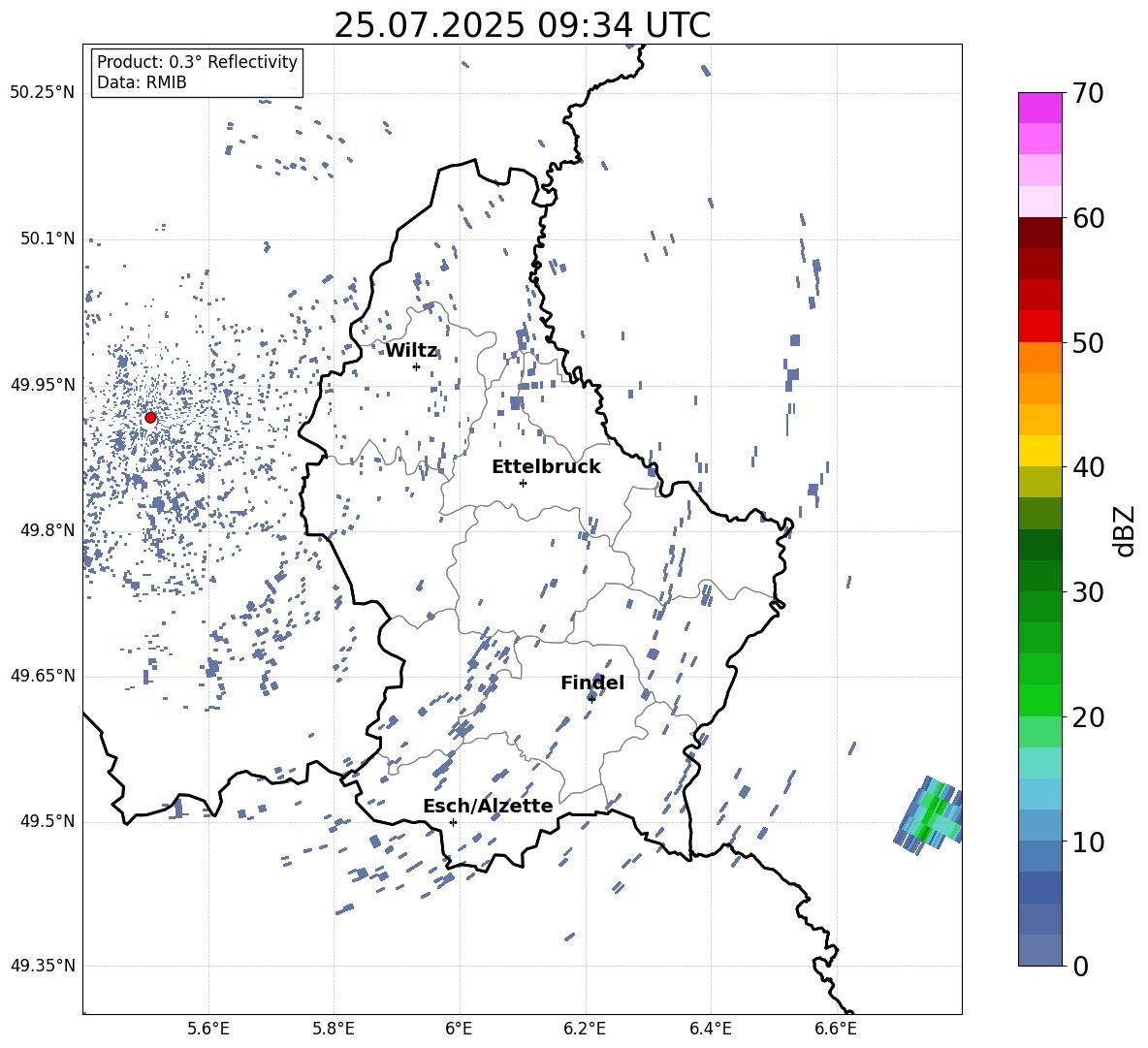Click the timestamp title 25.07.2025 09:34 UTC
Image resolution: width=1148 pixels, height=1048 pixels.
pyautogui.click(x=522, y=25)
